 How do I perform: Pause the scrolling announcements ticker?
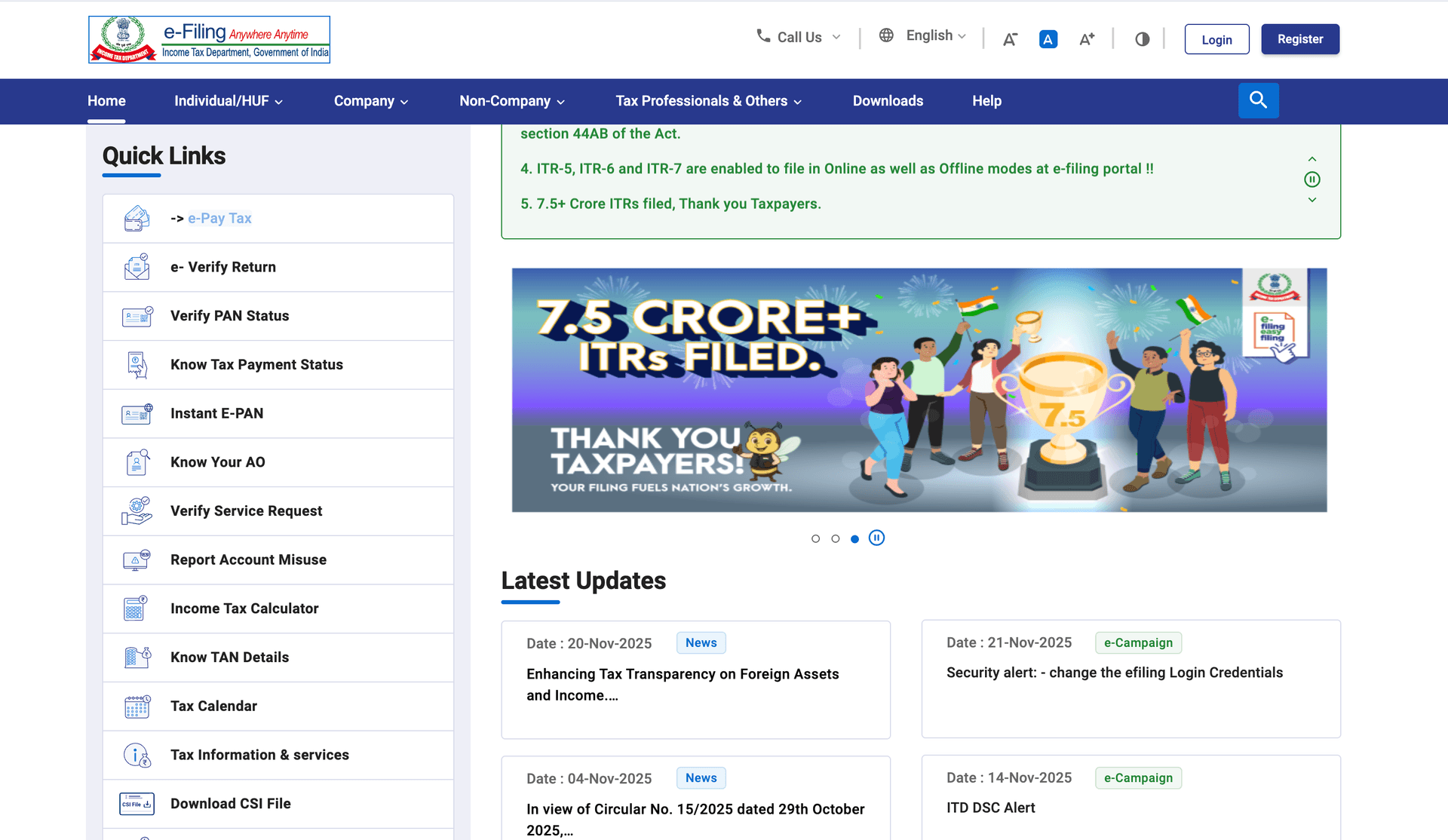[x=1311, y=179]
